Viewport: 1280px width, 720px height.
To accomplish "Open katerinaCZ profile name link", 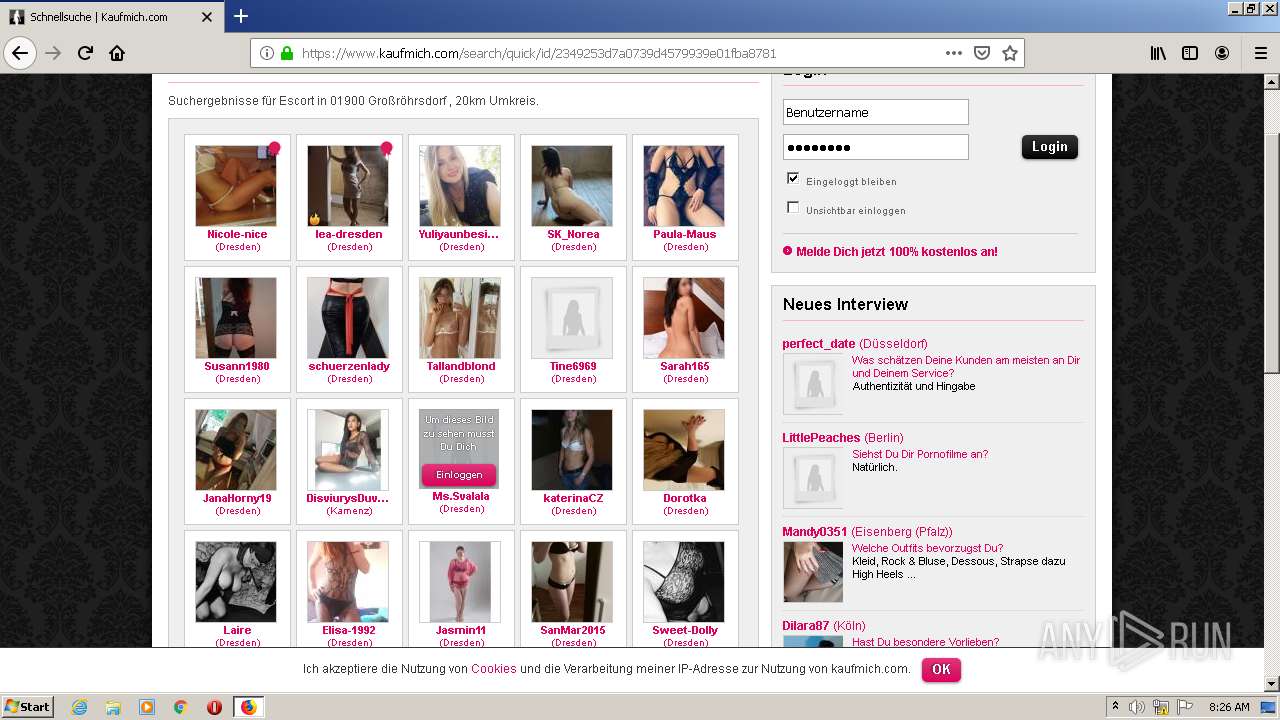I will tap(573, 498).
